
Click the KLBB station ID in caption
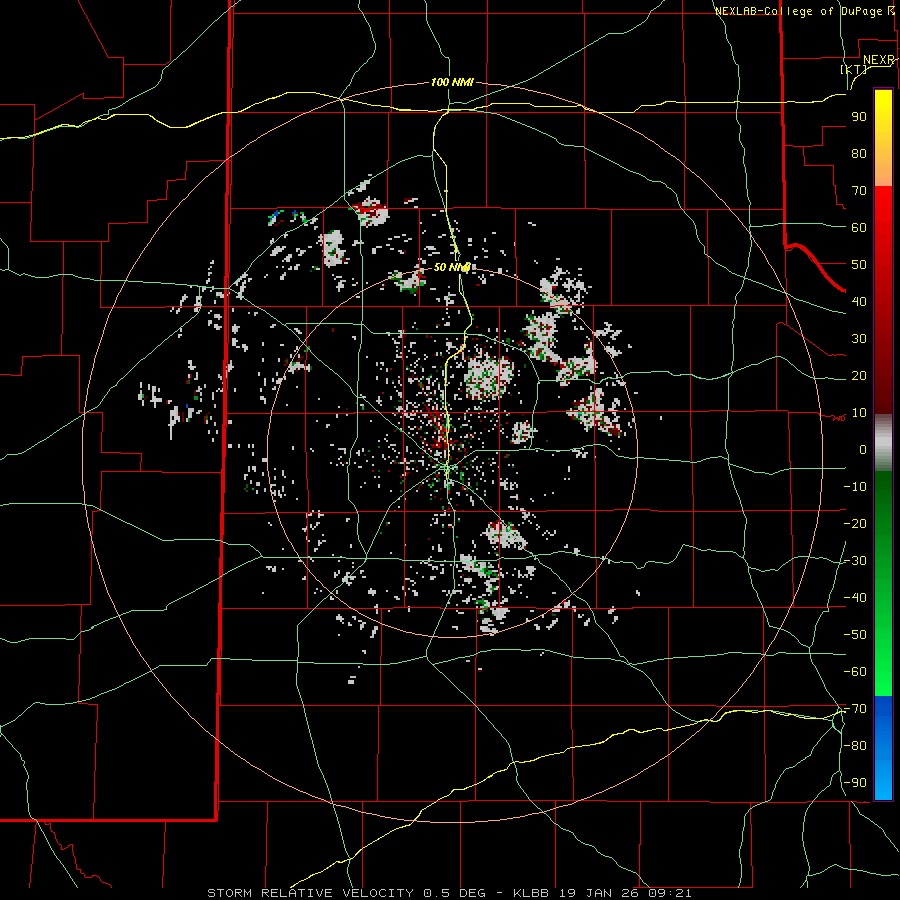[x=531, y=893]
